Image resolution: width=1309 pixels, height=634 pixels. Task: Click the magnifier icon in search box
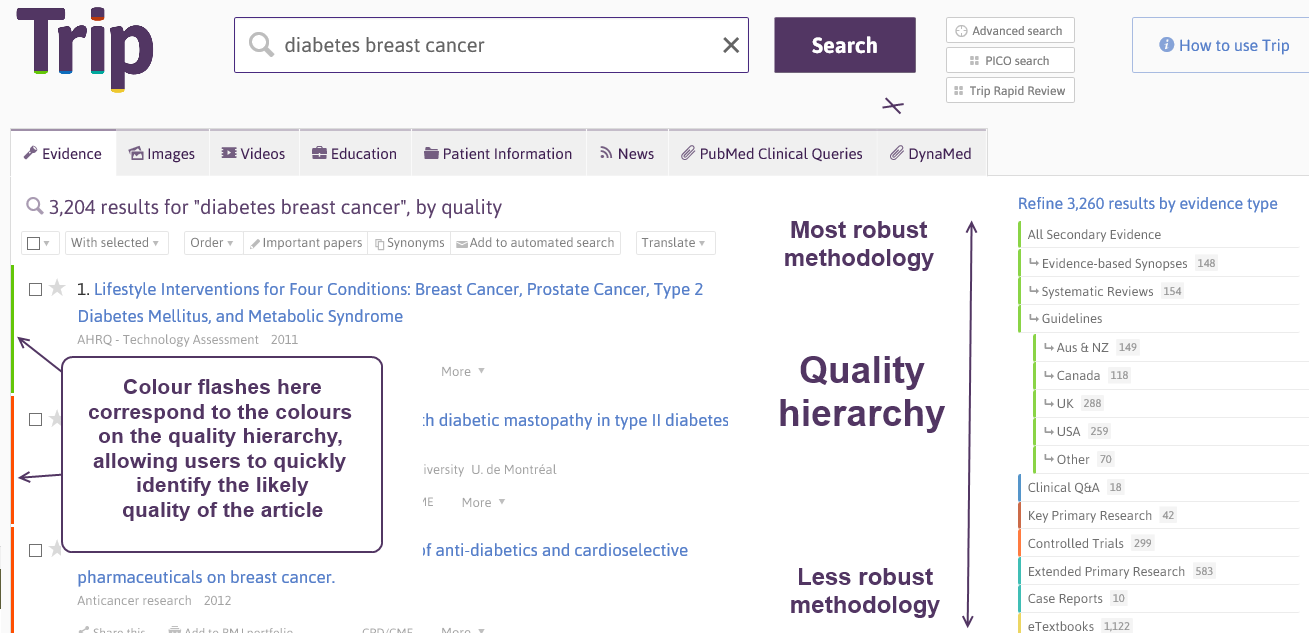tap(261, 45)
